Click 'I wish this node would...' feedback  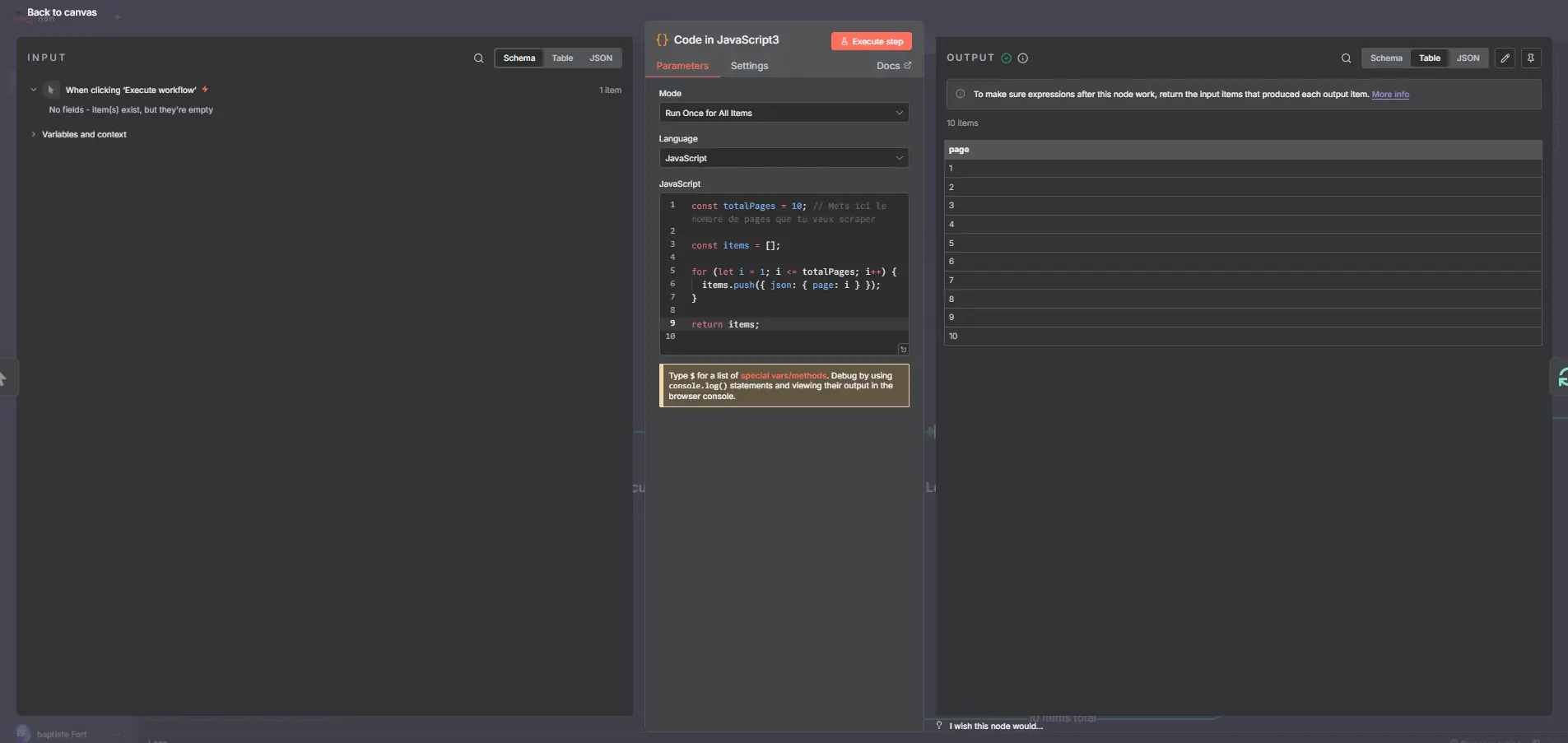click(x=996, y=726)
